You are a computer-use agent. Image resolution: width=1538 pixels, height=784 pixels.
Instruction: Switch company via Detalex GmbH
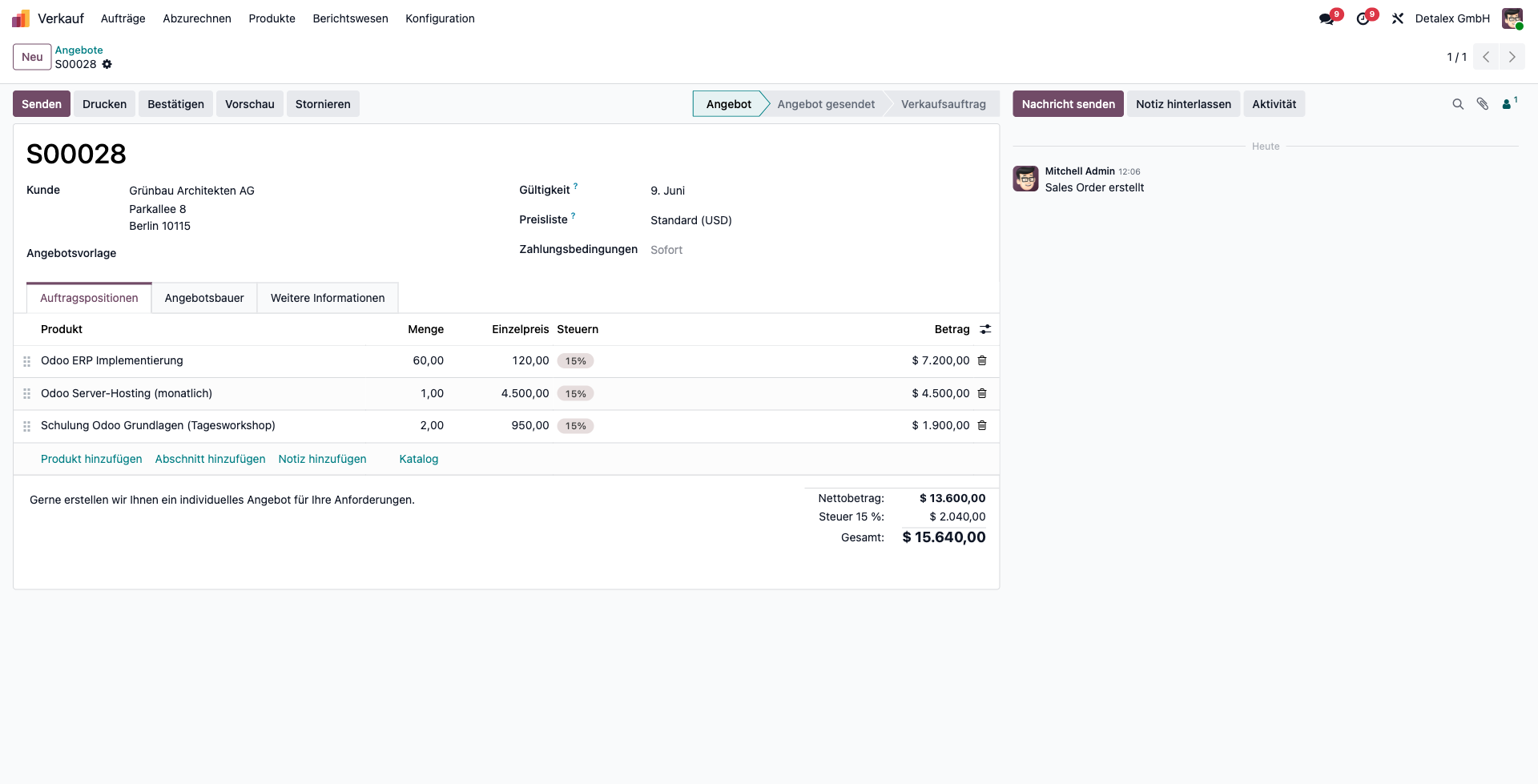click(1452, 18)
